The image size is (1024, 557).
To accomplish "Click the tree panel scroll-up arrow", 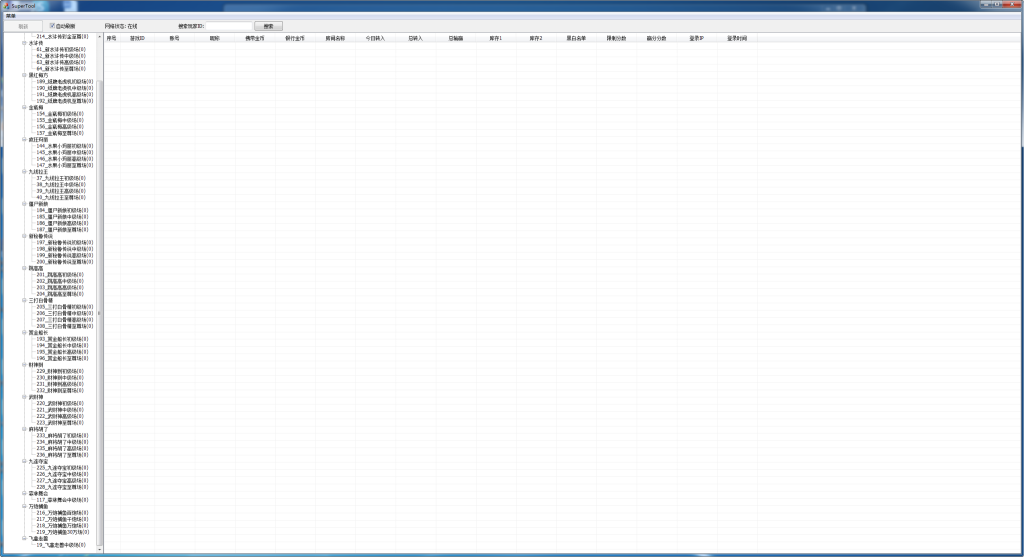I will pos(98,37).
